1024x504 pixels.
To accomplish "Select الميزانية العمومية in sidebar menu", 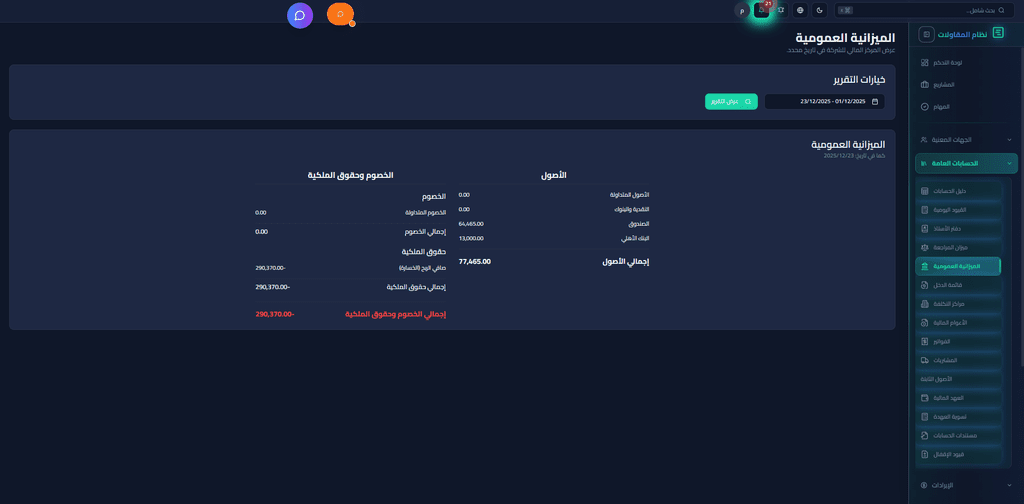I will pos(958,266).
